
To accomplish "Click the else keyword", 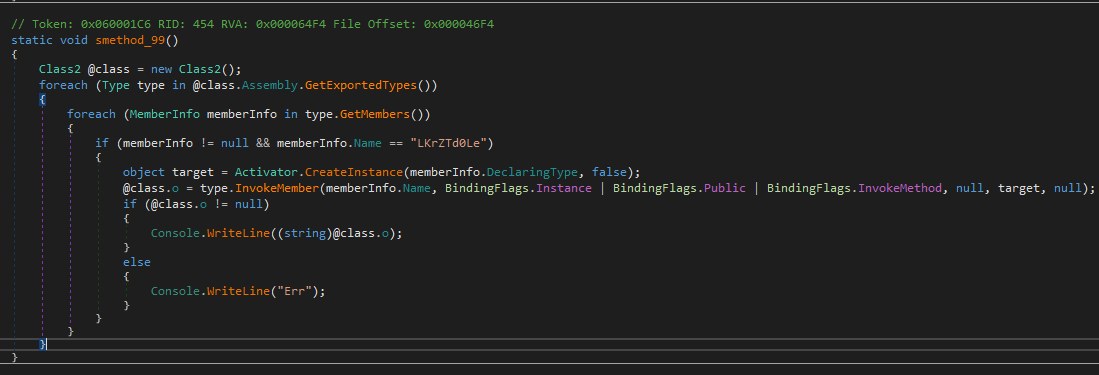I will 137,262.
